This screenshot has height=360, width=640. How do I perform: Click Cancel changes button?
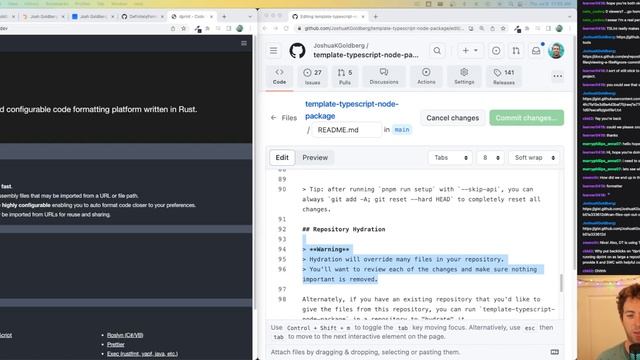[x=452, y=118]
